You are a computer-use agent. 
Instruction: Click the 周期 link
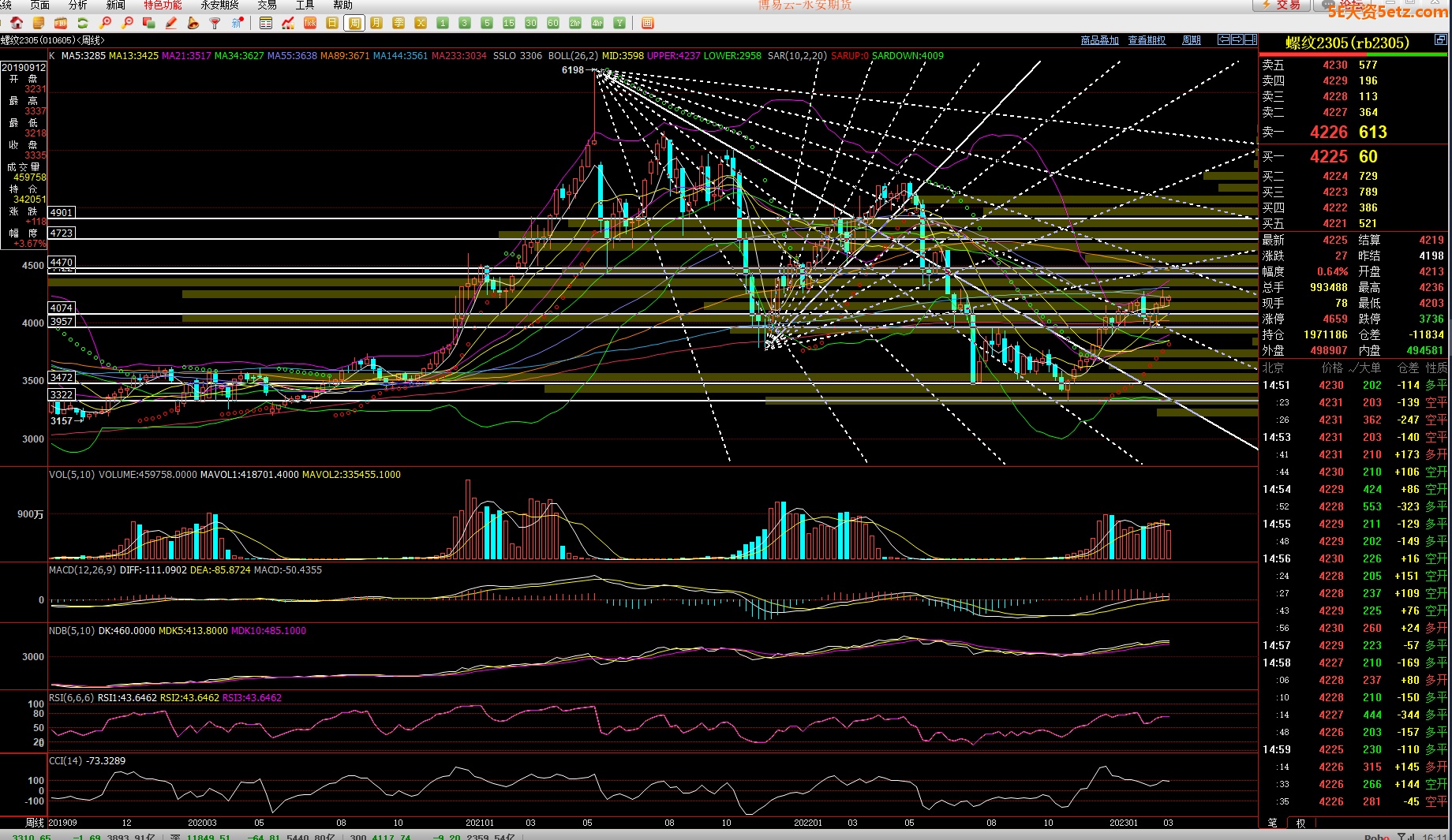coord(1192,40)
